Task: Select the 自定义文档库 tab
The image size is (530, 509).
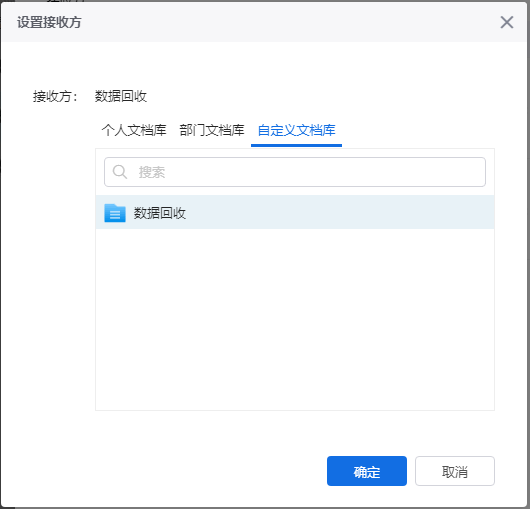Action: point(296,130)
